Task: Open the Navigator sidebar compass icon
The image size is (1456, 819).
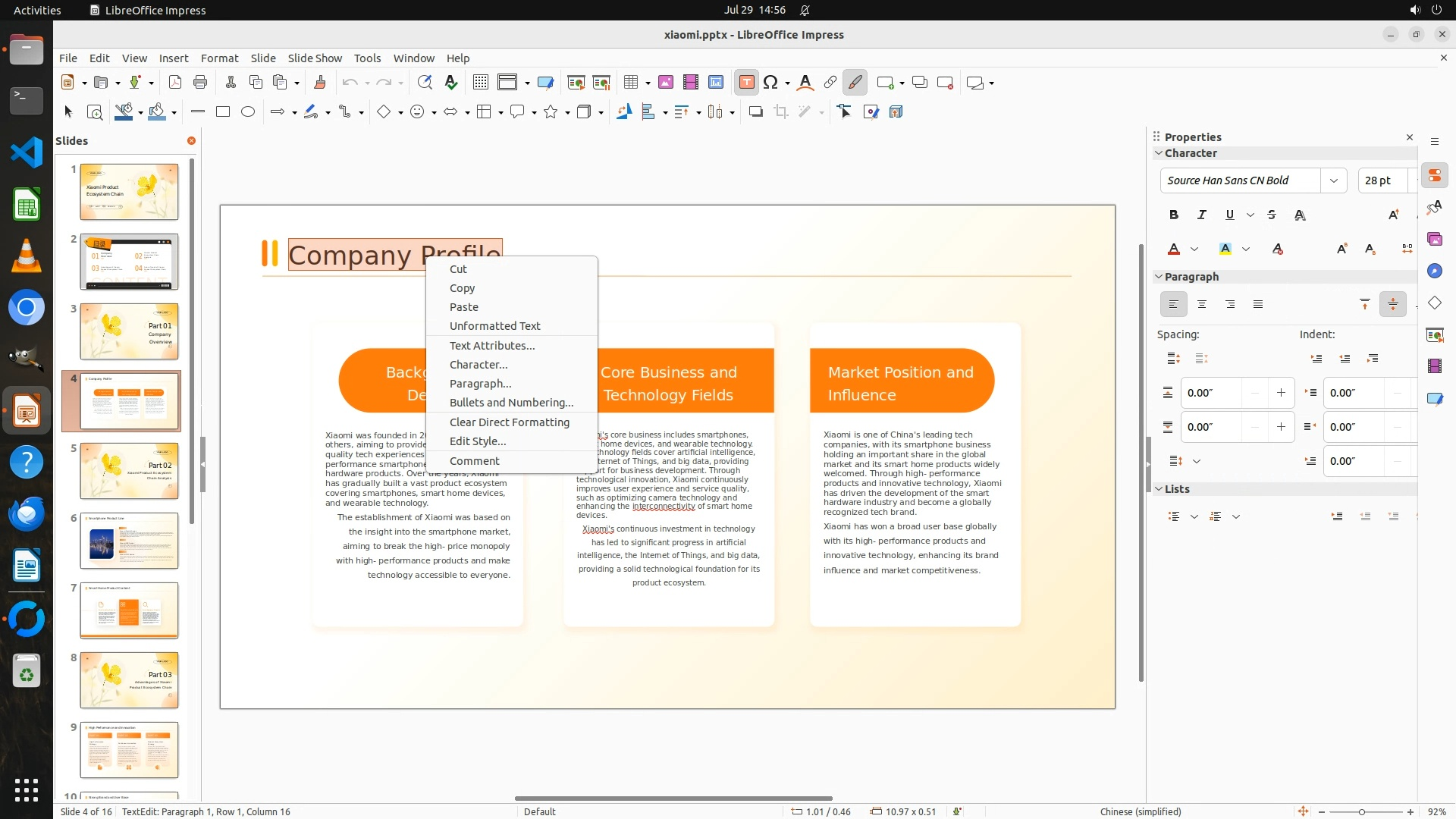Action: pos(1434,271)
